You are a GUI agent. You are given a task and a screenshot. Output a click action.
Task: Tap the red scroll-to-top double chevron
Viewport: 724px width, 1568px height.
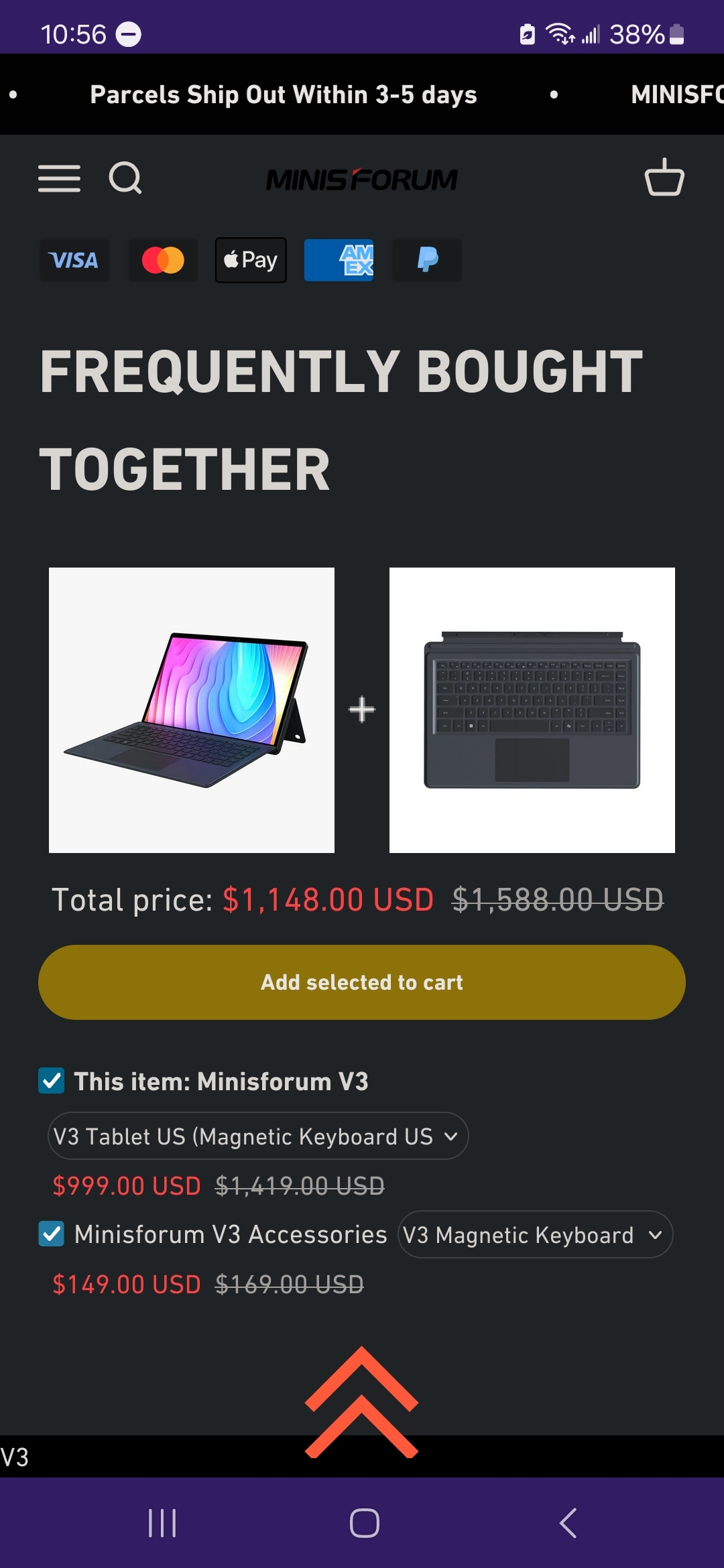tap(361, 1402)
